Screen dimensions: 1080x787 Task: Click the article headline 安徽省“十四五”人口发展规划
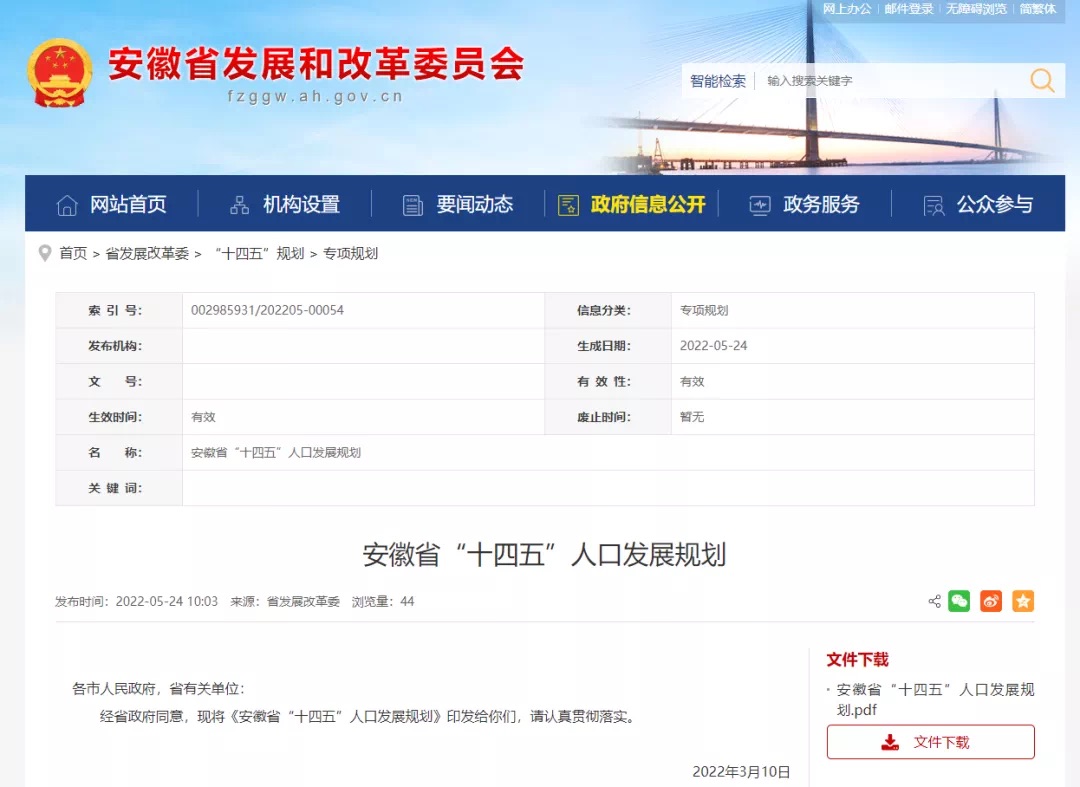point(544,555)
